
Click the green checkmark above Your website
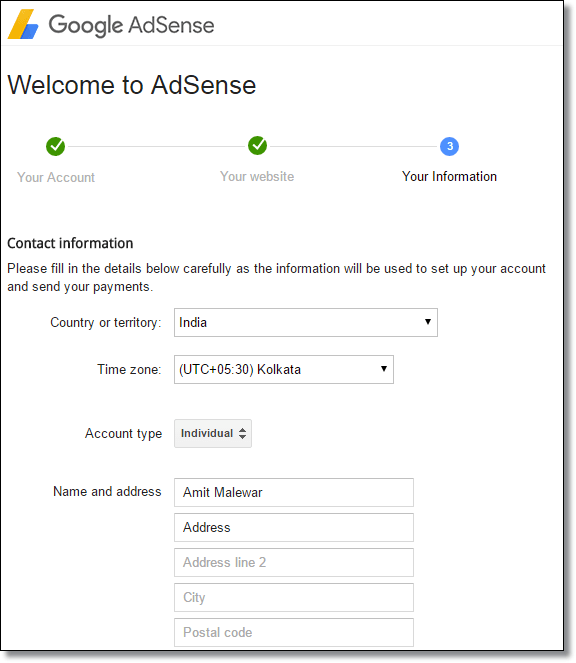point(258,145)
